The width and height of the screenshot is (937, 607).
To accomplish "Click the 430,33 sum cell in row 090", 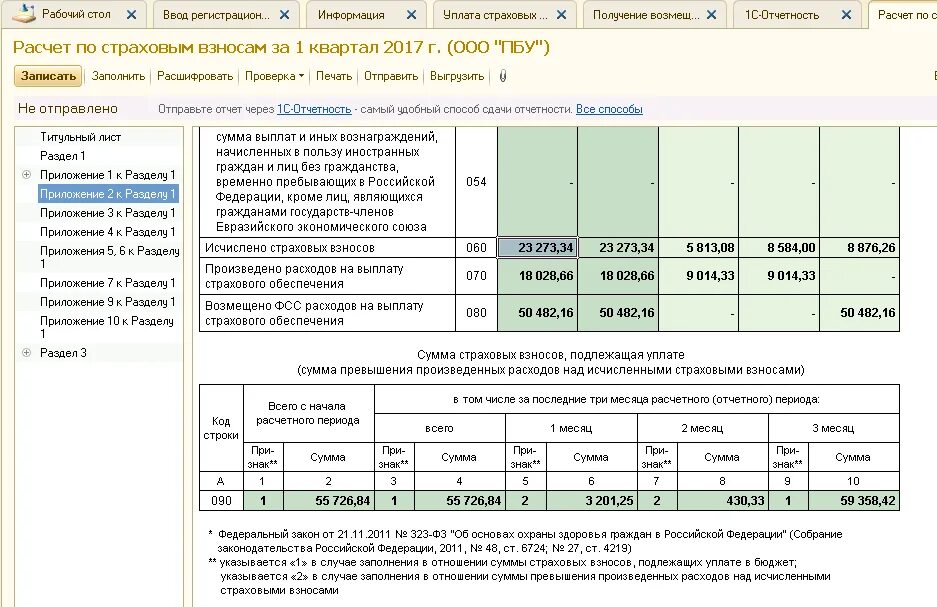I will [722, 501].
